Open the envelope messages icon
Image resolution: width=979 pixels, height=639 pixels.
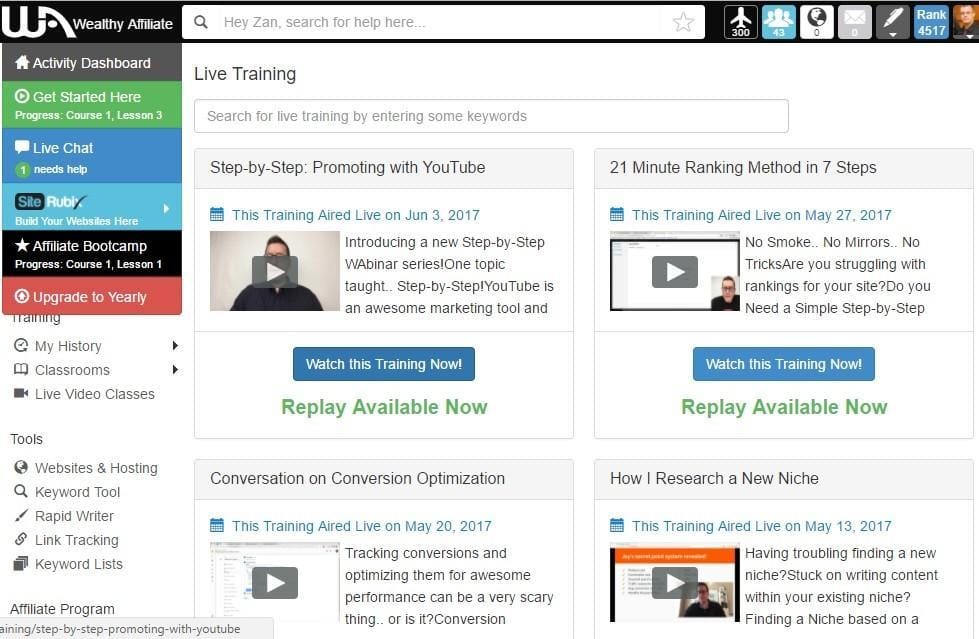tap(854, 22)
